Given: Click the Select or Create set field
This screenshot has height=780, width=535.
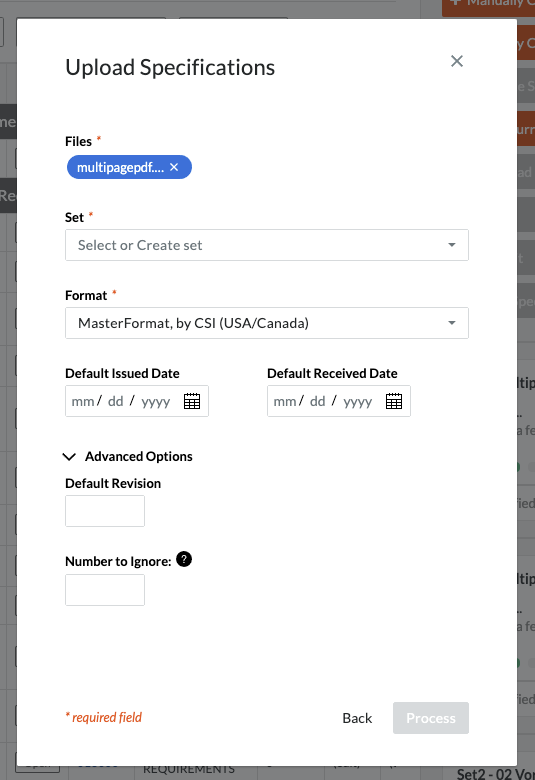Looking at the screenshot, I should pyautogui.click(x=267, y=245).
